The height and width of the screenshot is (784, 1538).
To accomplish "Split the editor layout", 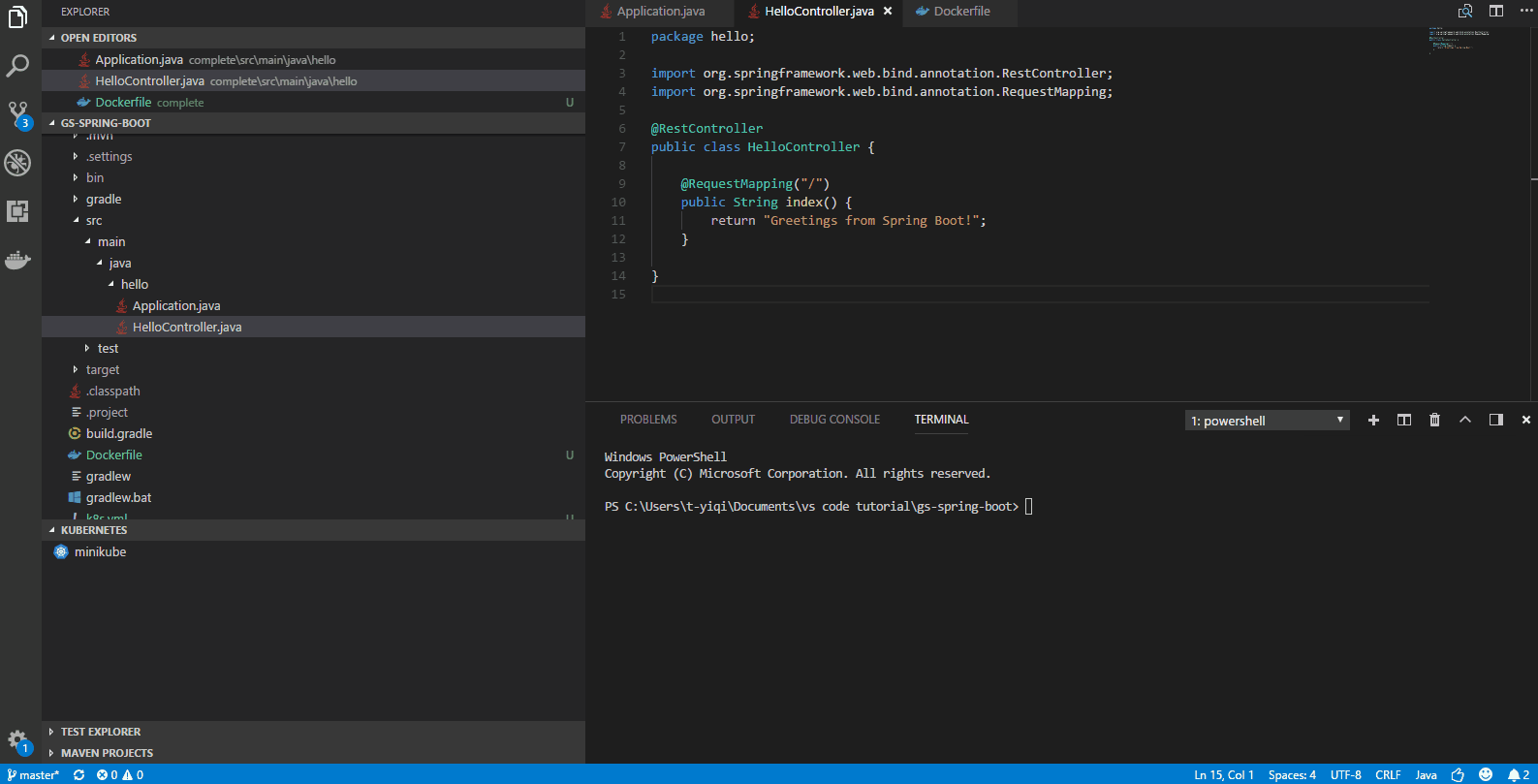I will pyautogui.click(x=1496, y=11).
